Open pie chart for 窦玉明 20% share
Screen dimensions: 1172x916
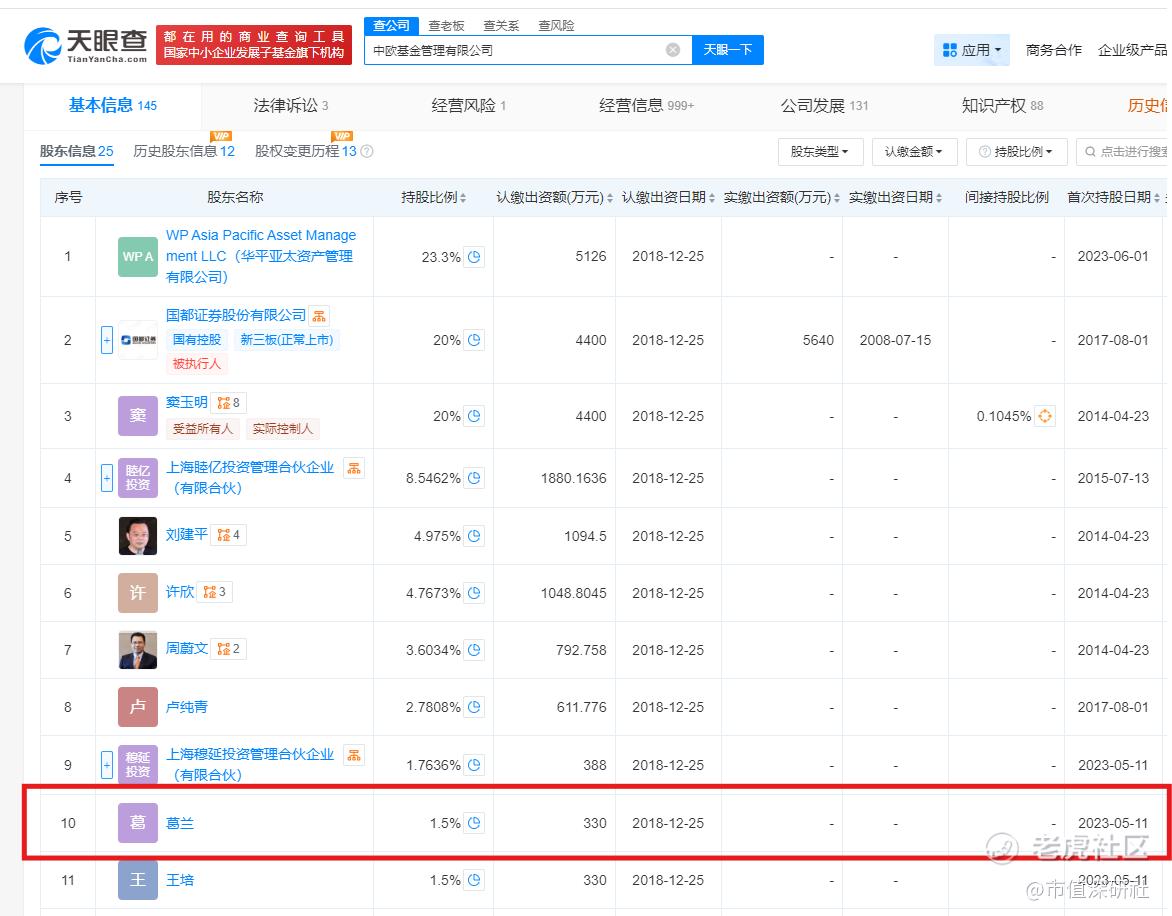click(474, 416)
